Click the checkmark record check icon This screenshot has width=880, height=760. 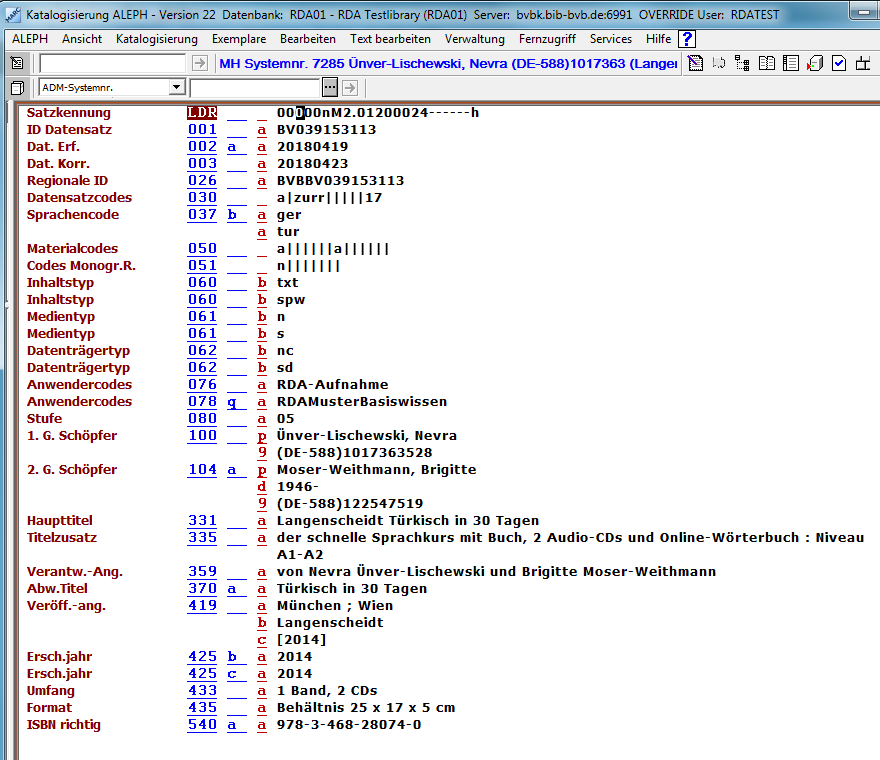(x=839, y=64)
